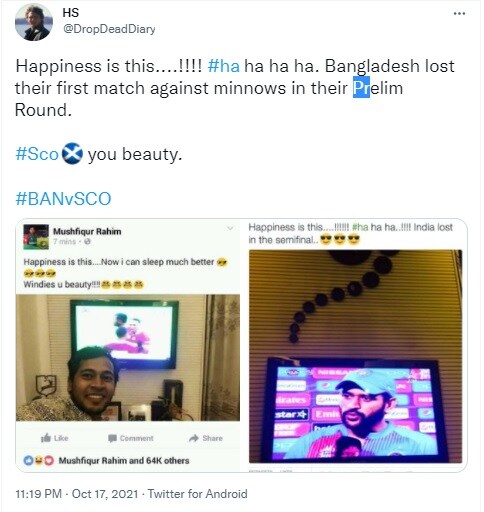Click the @DropDeadDiary handle

(x=109, y=29)
